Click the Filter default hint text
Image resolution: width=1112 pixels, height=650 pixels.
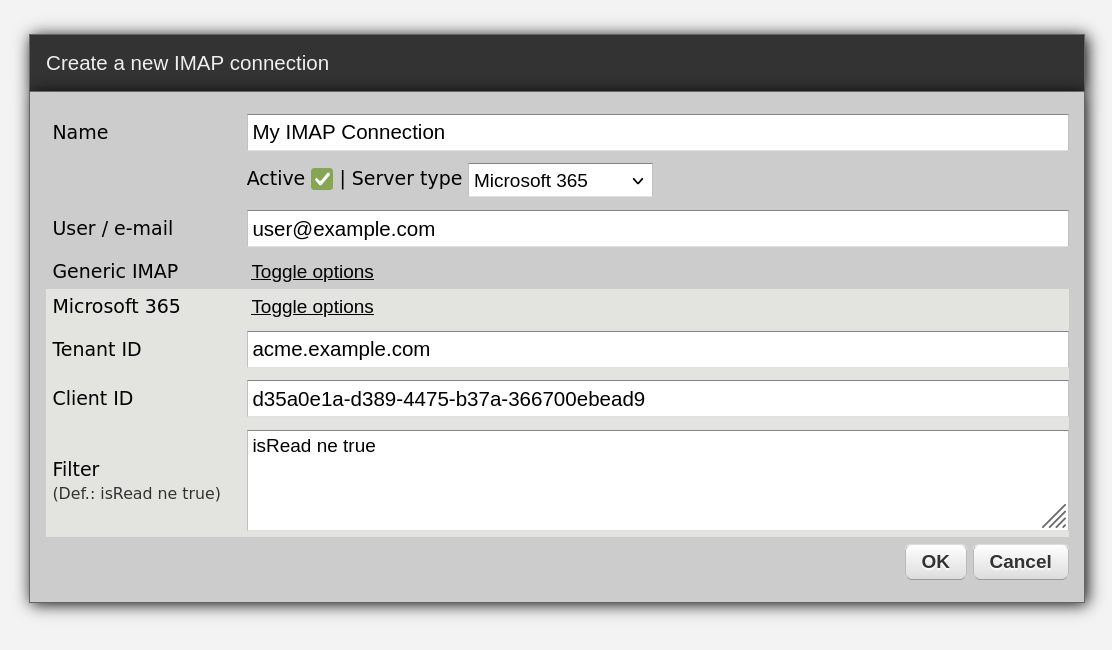[x=136, y=494]
